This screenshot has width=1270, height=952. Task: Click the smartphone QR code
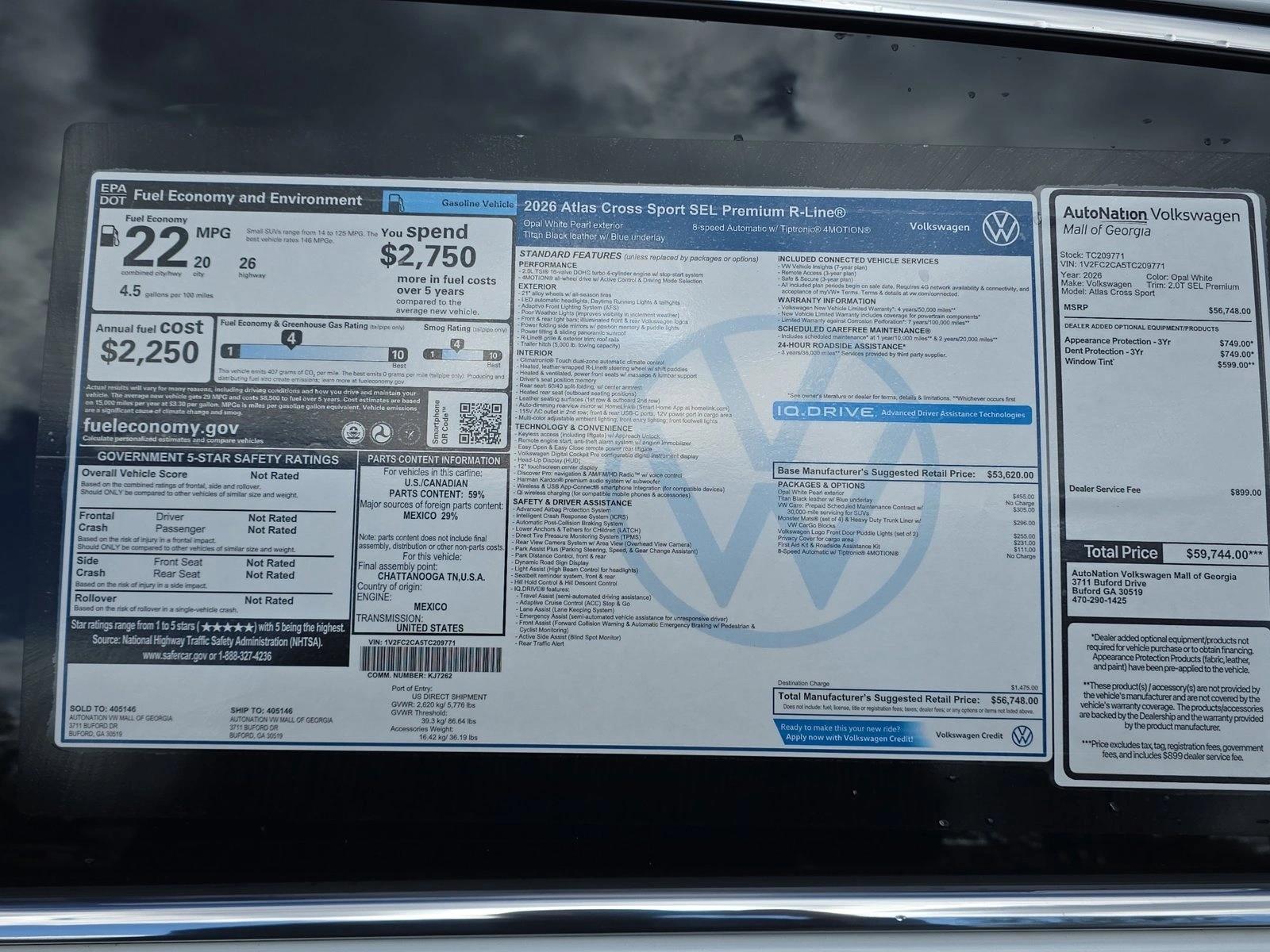pos(480,424)
